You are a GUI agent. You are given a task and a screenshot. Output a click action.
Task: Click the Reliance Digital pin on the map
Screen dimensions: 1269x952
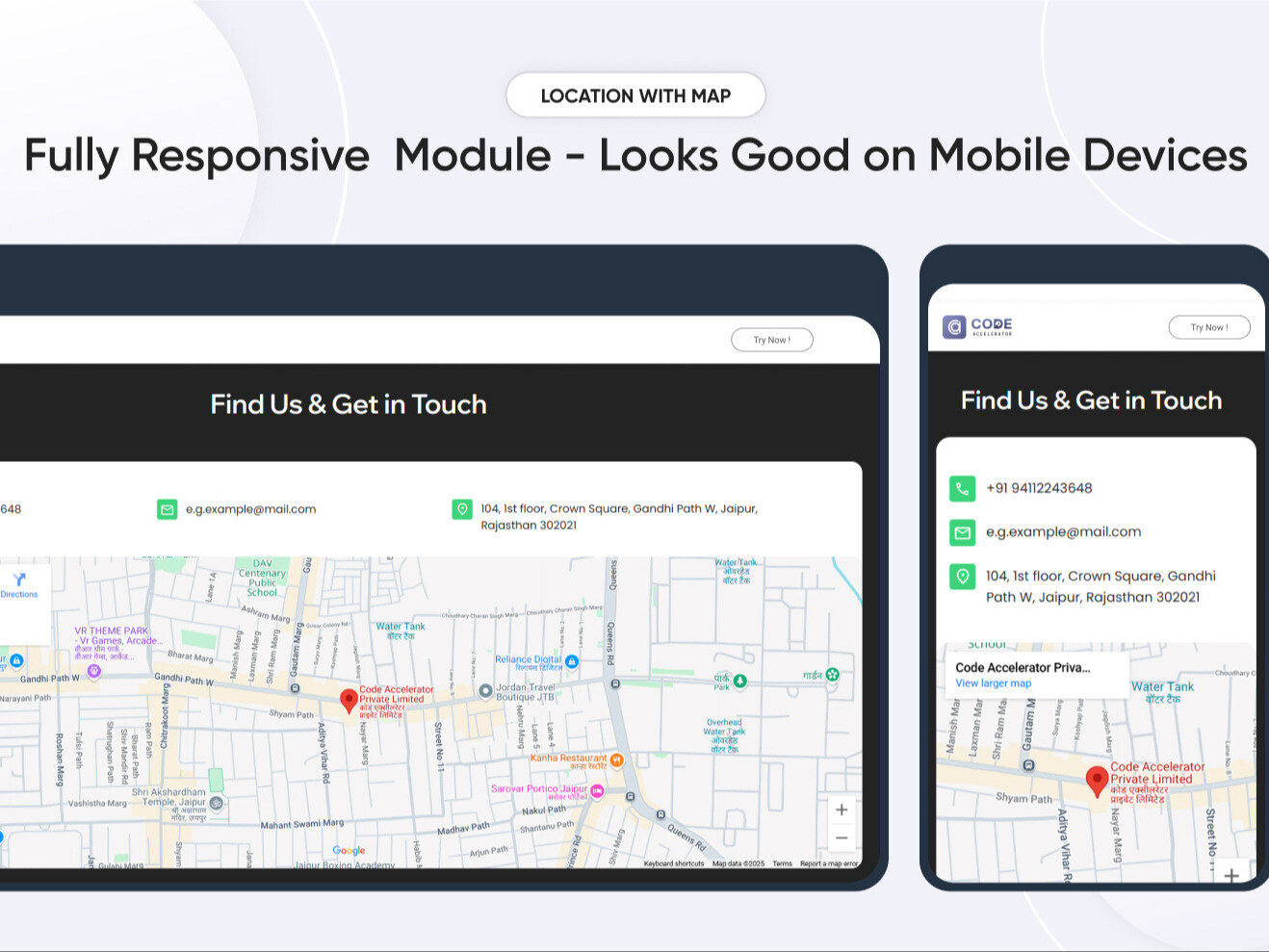point(572,661)
